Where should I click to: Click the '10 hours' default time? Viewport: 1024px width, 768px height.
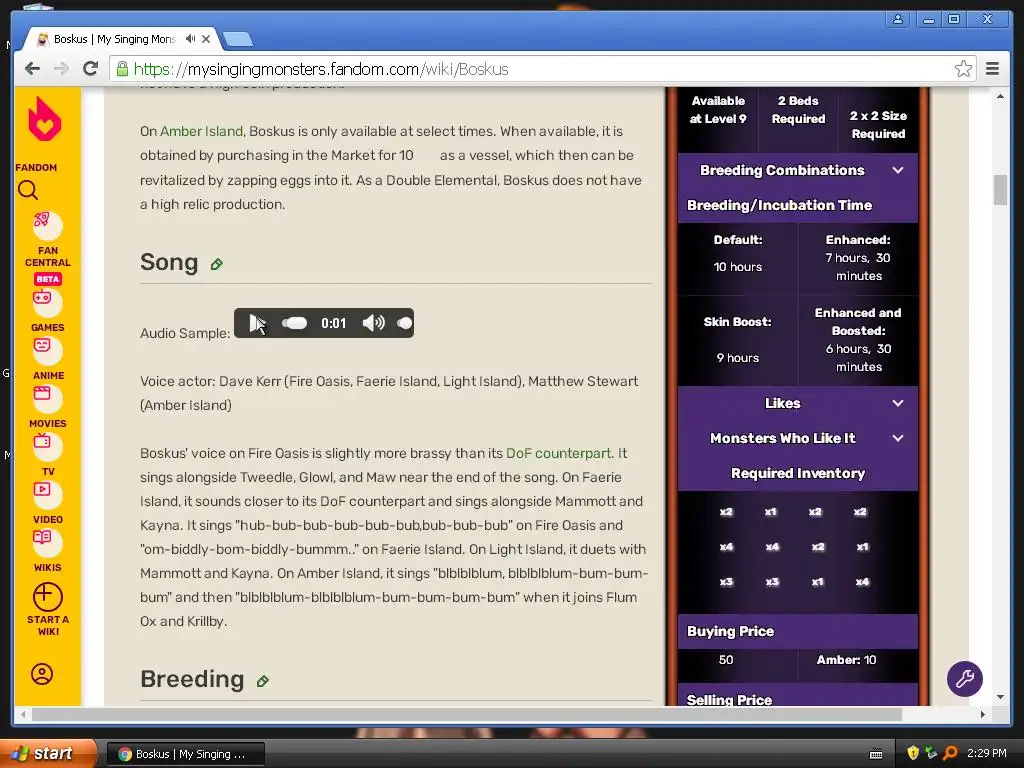click(738, 266)
